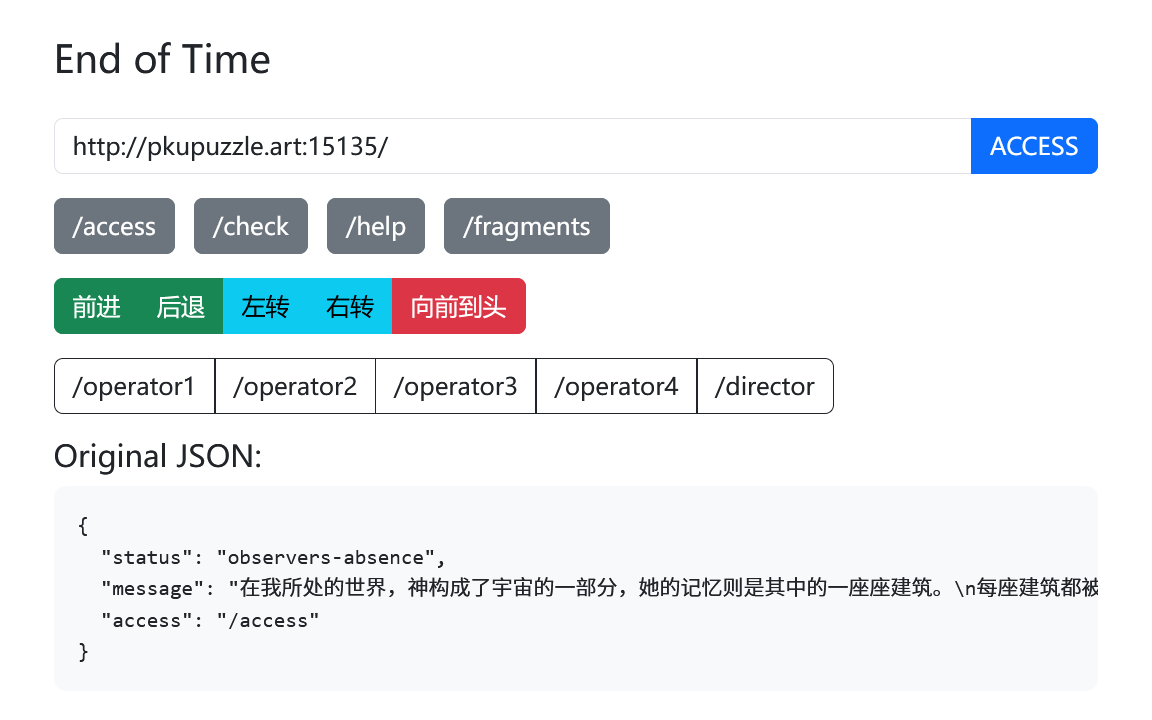1152x720 pixels.
Task: Click the End of Time page heading
Action: (x=162, y=60)
